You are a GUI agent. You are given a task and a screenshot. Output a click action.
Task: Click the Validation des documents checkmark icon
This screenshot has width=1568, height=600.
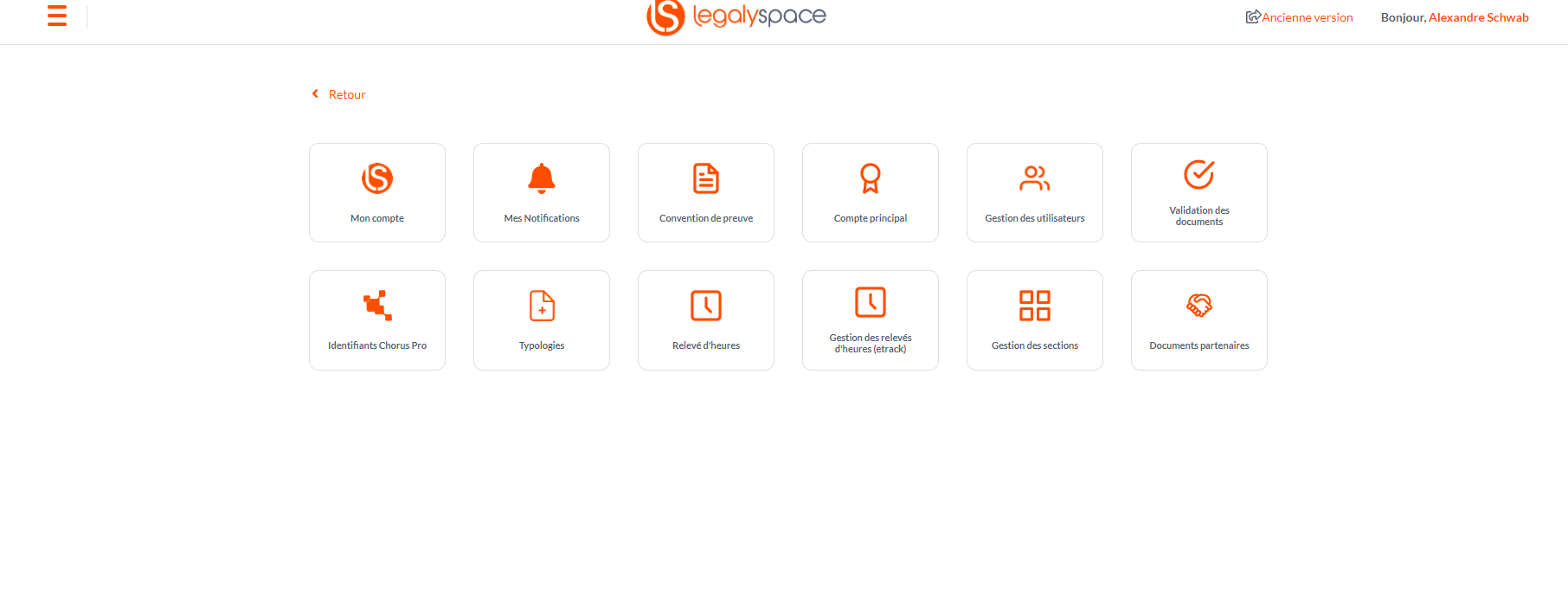1199,174
